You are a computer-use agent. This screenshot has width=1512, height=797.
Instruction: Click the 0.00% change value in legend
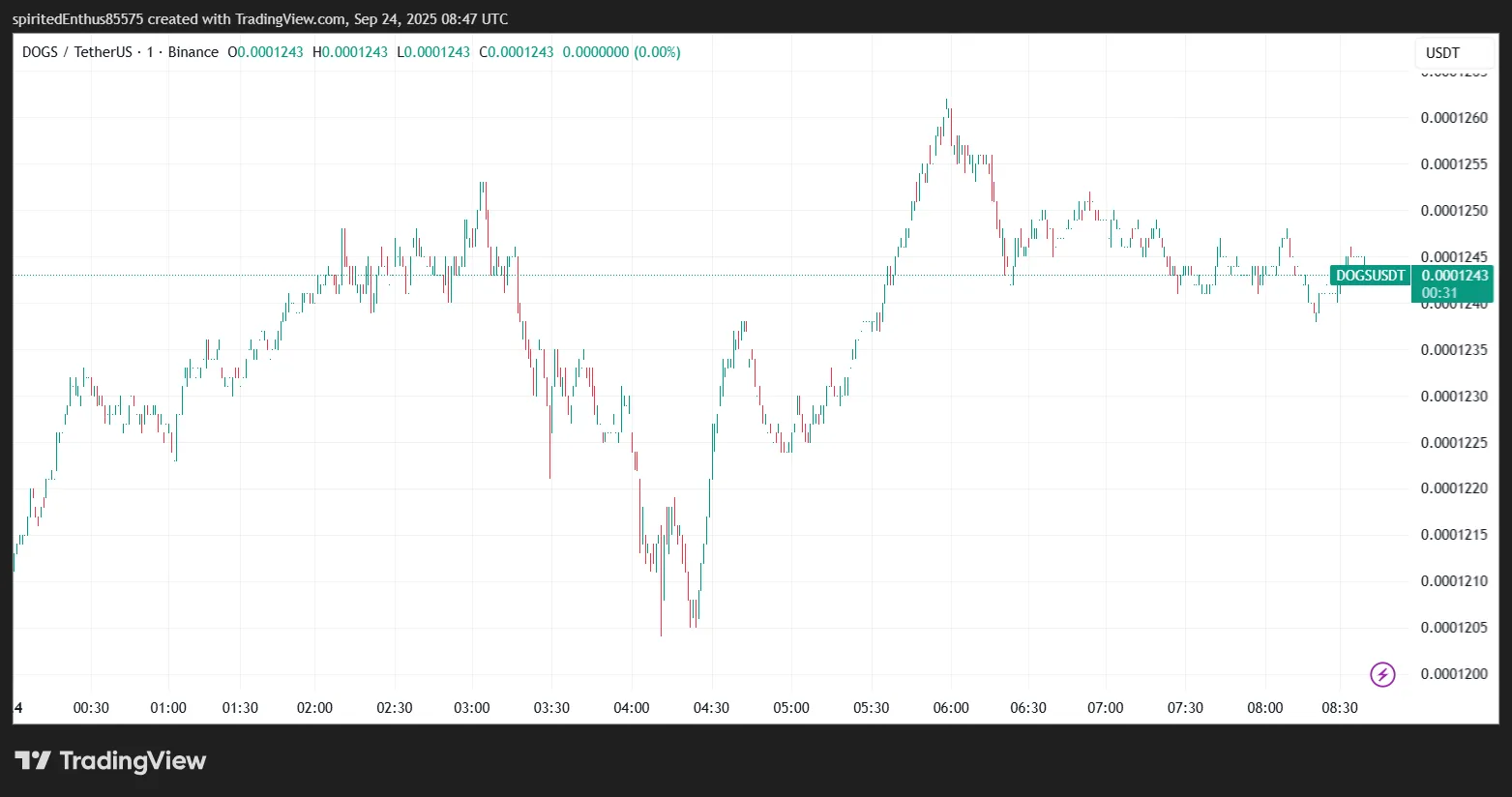tap(657, 52)
